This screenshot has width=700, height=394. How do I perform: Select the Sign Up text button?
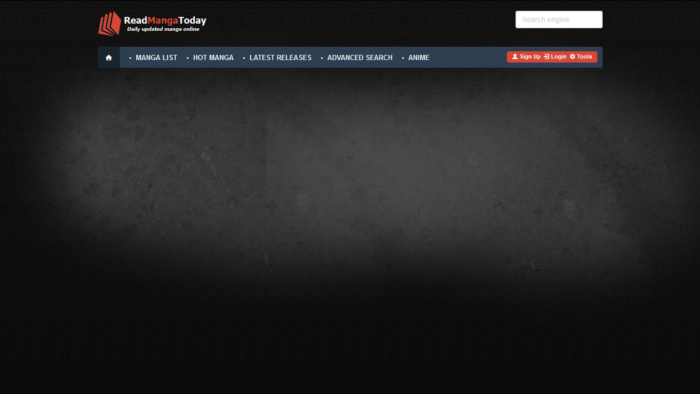tap(530, 57)
